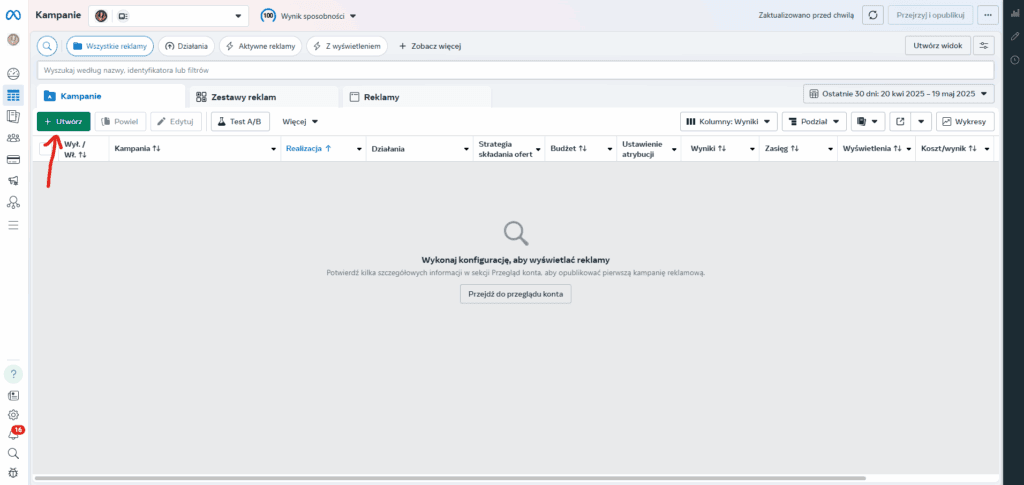Click Przejdź do przeglądu konta button
The height and width of the screenshot is (485, 1024).
(515, 294)
